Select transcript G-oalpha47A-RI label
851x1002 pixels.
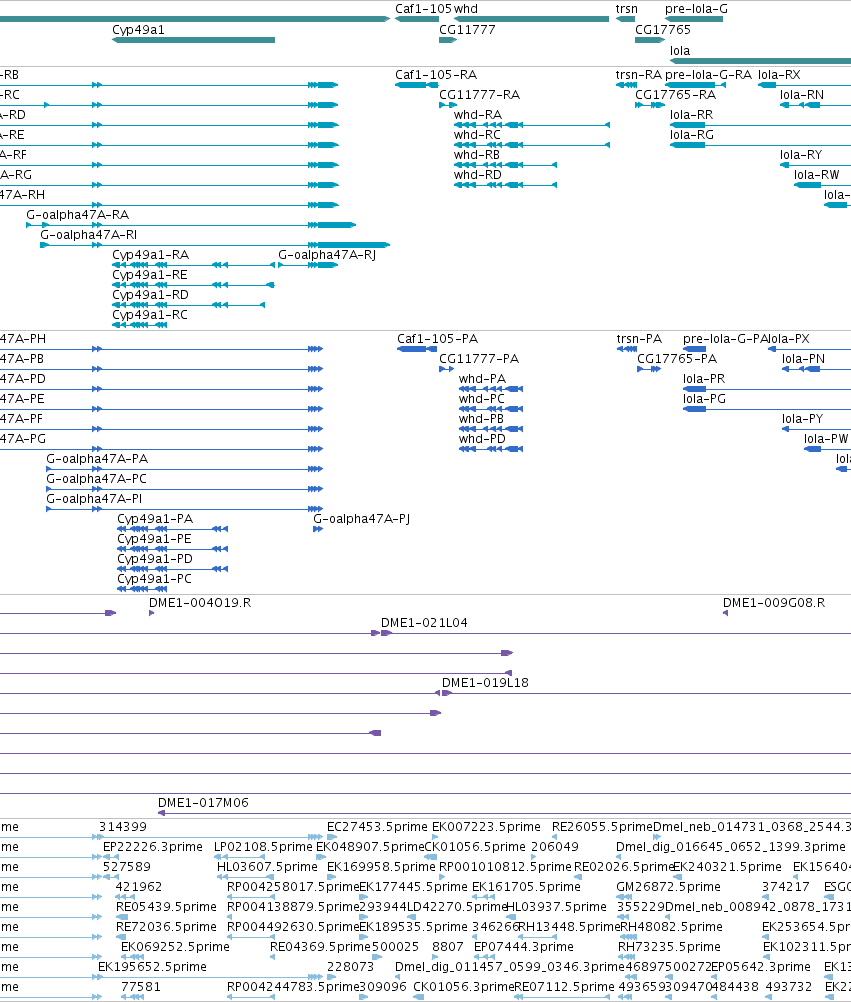click(89, 235)
